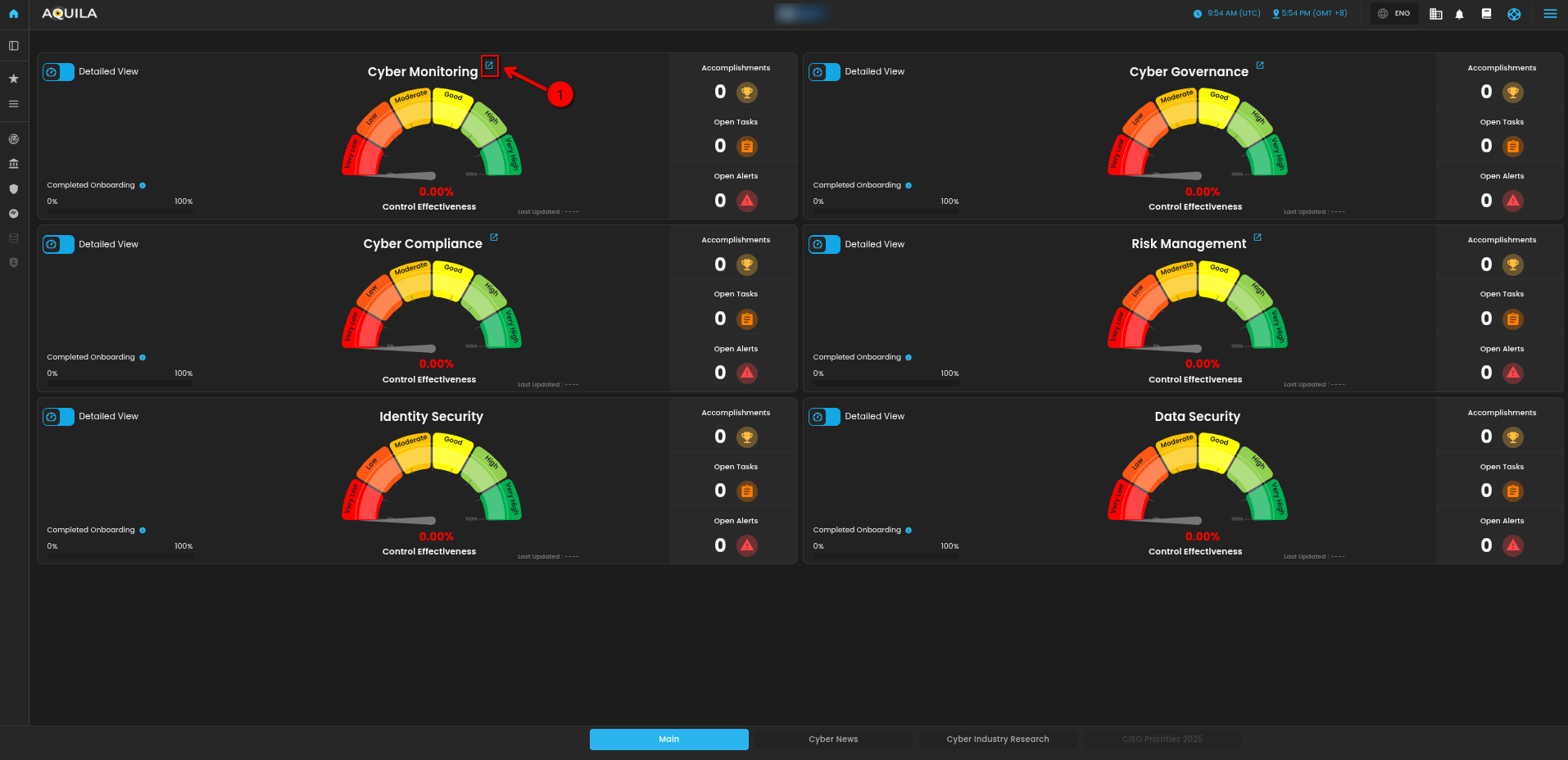Open the ENG language dropdown
The width and height of the screenshot is (1568, 760).
[1394, 14]
